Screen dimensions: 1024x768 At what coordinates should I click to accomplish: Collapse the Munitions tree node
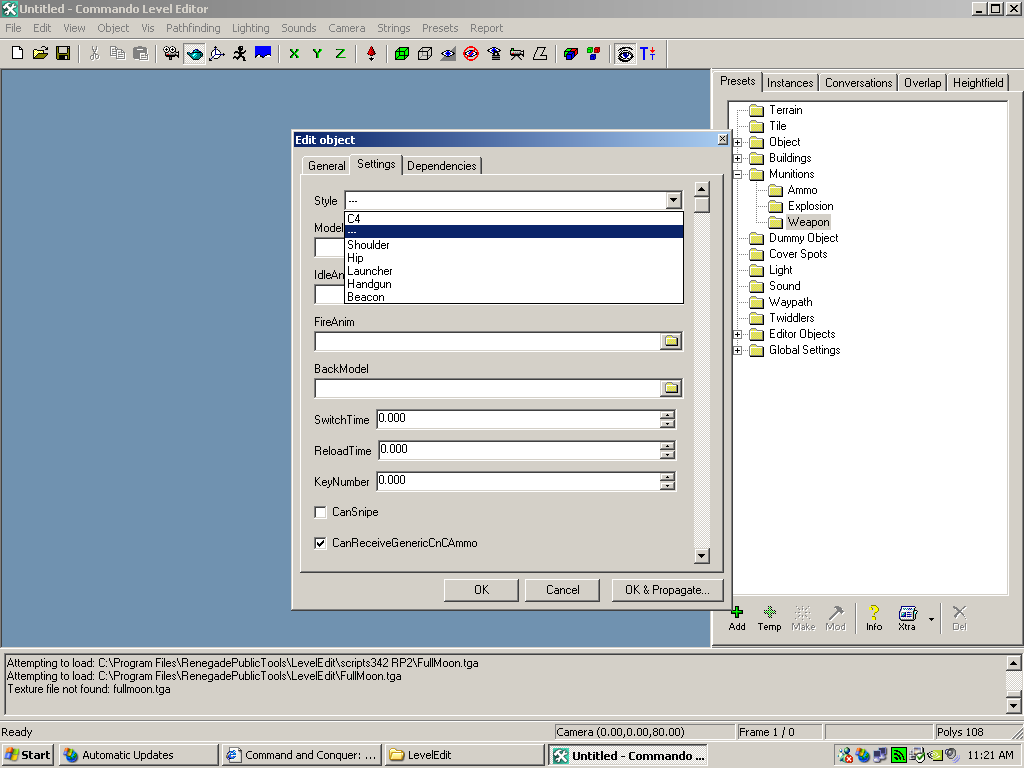tap(738, 174)
